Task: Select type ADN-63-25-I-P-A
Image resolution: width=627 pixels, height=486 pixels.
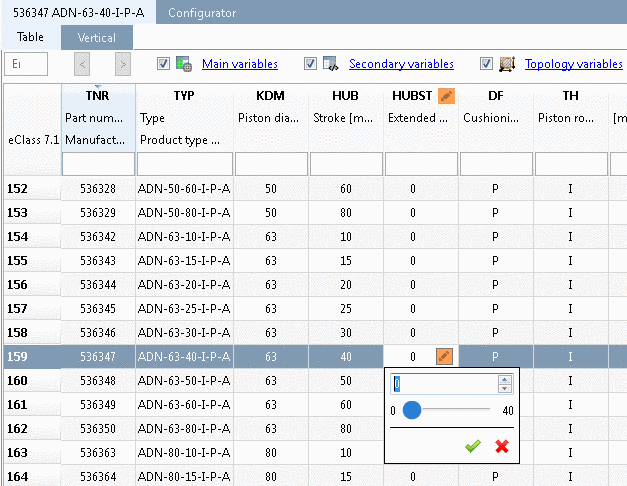Action: (184, 308)
